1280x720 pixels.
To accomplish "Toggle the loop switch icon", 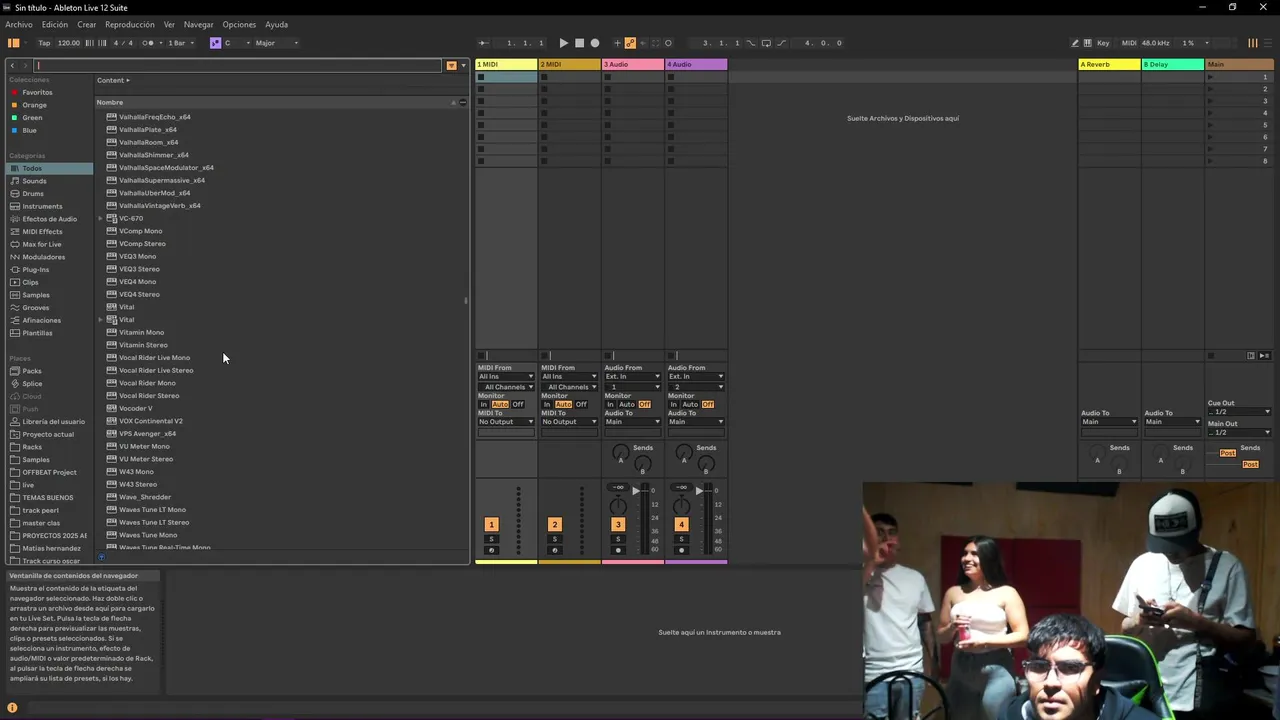I will pyautogui.click(x=766, y=43).
